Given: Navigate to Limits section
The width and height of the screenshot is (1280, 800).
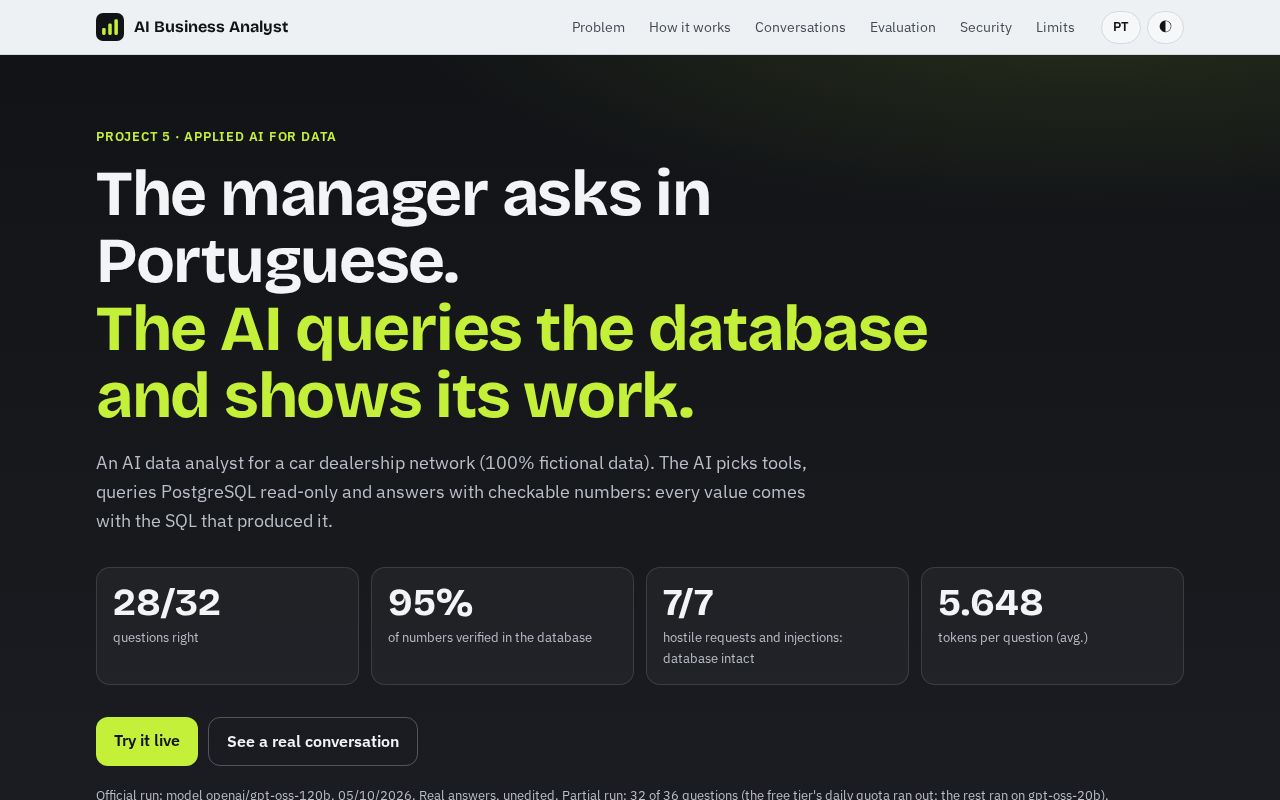Looking at the screenshot, I should click(1055, 27).
